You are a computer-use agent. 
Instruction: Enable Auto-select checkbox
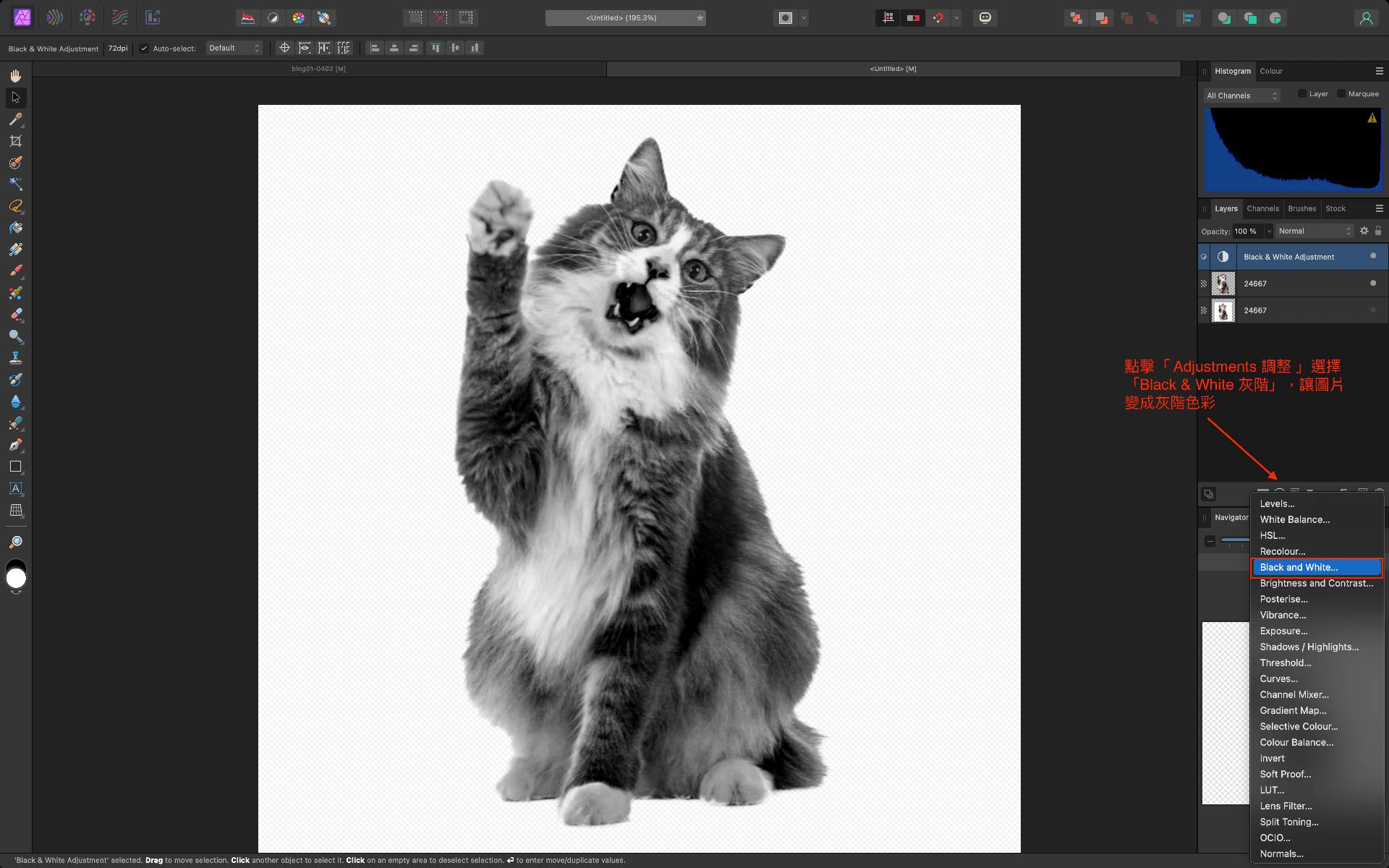tap(145, 48)
